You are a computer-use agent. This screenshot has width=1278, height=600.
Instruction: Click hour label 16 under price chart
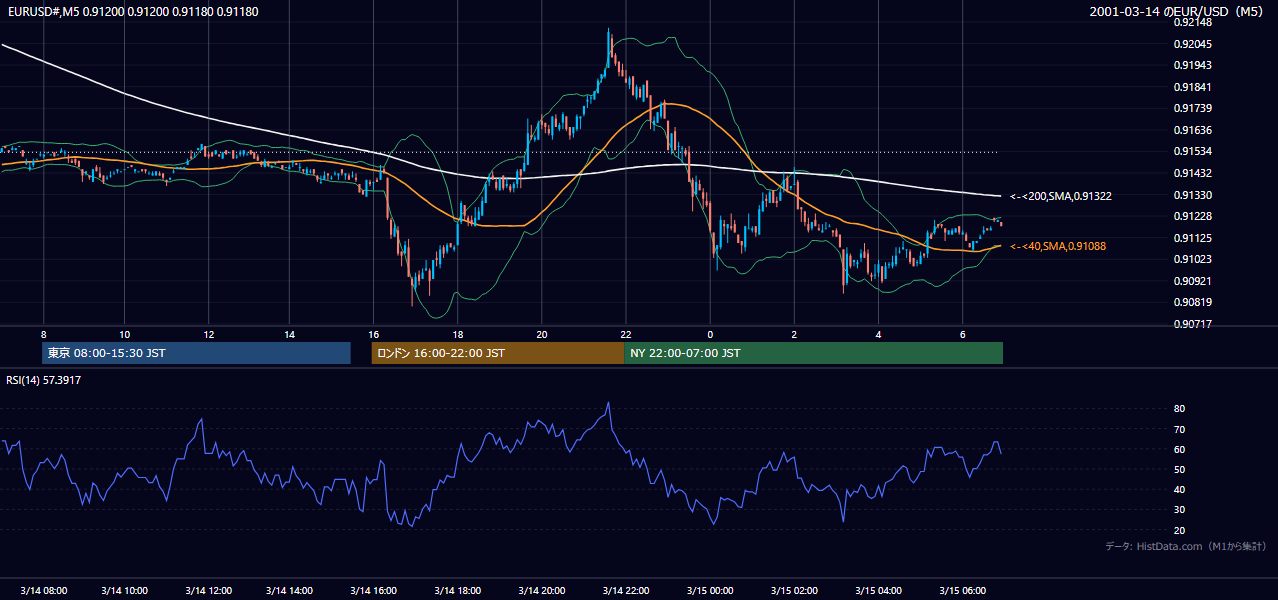pos(373,334)
